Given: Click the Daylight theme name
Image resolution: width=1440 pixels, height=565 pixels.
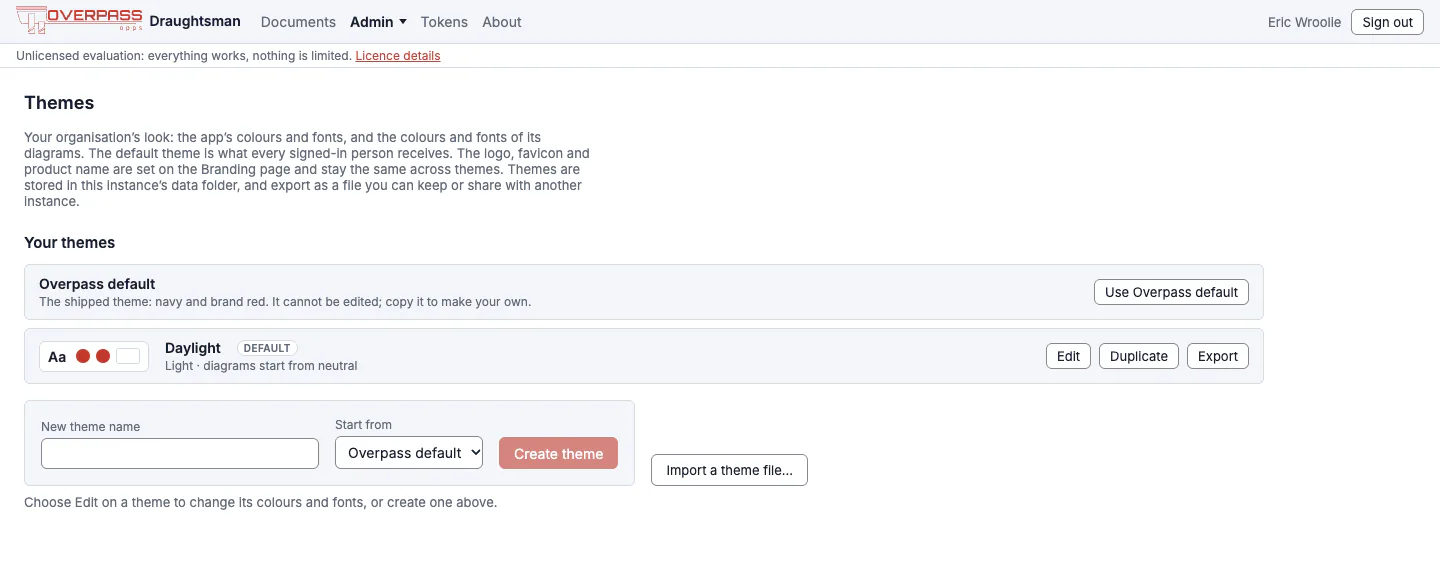Looking at the screenshot, I should click(x=193, y=348).
